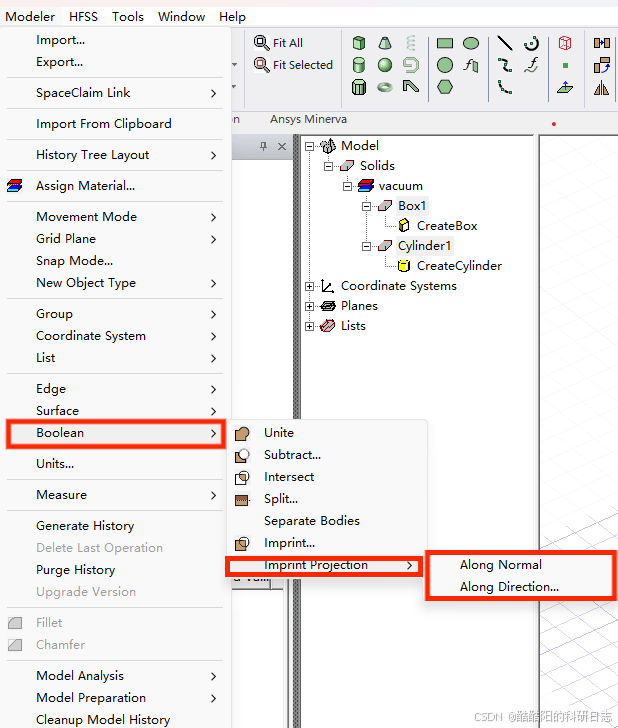Select the Draw rectangle tool
This screenshot has height=728, width=618.
coord(445,44)
